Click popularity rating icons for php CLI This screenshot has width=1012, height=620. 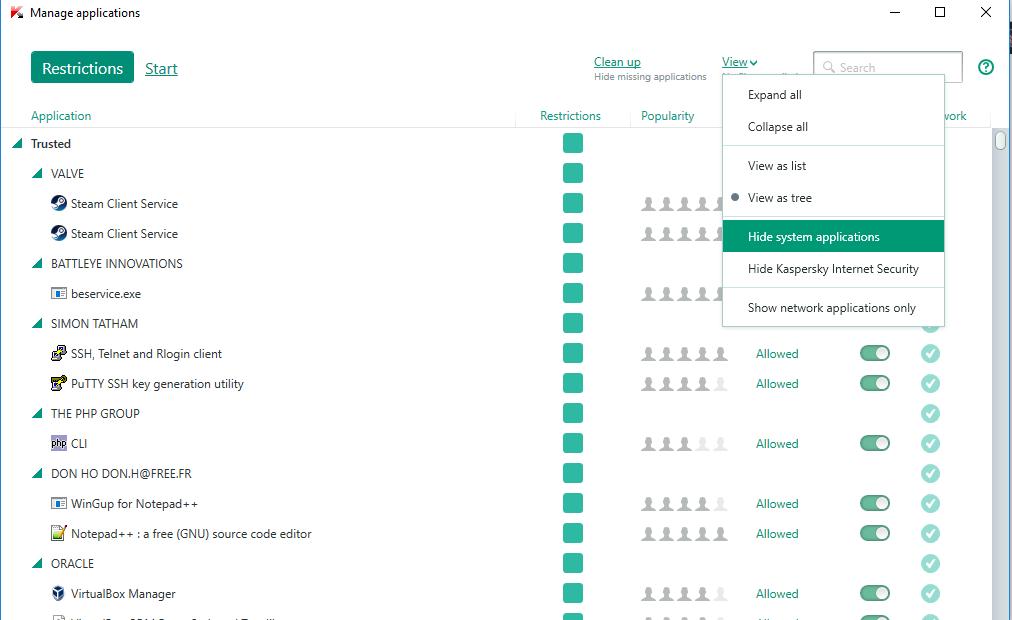pos(684,444)
